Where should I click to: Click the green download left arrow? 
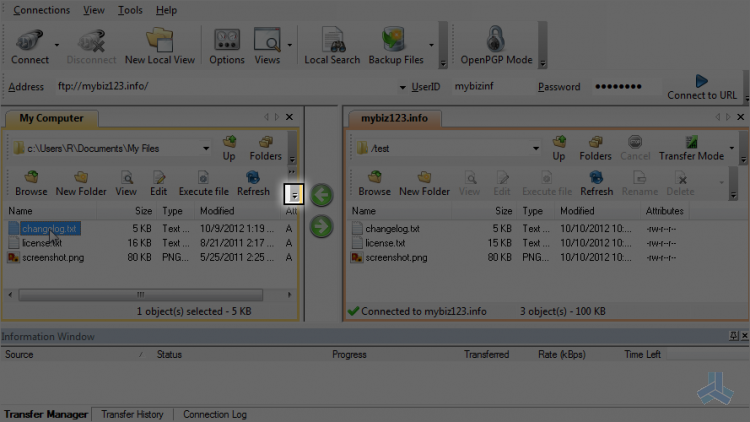[x=321, y=195]
